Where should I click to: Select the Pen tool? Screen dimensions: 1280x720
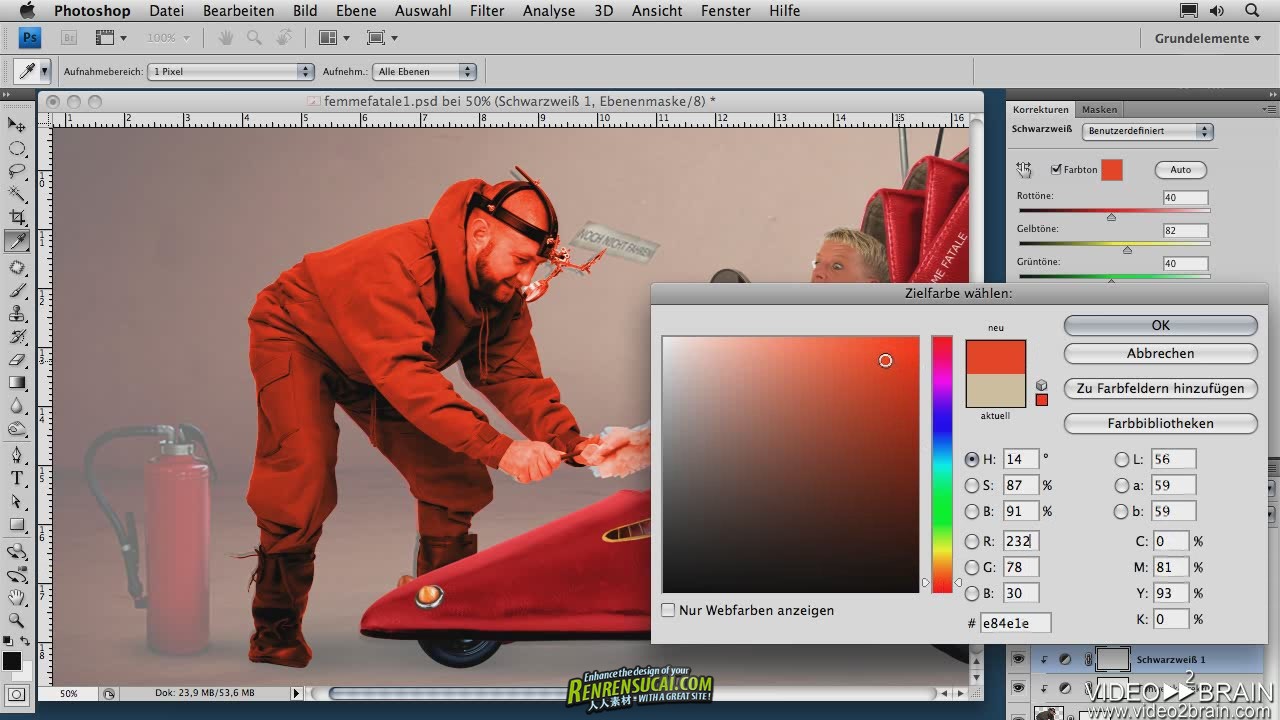(17, 455)
